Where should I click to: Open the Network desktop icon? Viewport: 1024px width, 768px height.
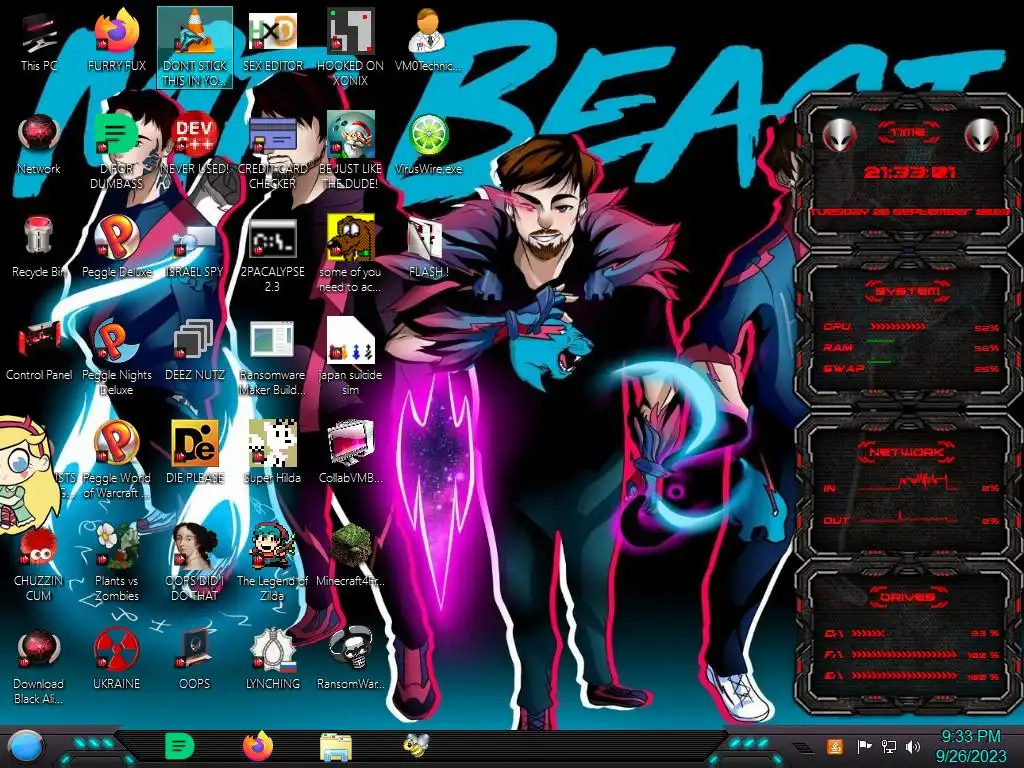point(39,145)
